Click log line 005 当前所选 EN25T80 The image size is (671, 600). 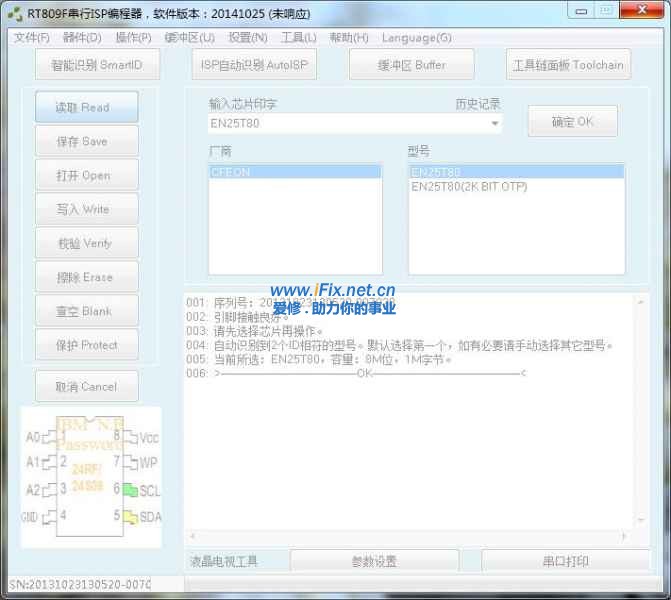319,359
